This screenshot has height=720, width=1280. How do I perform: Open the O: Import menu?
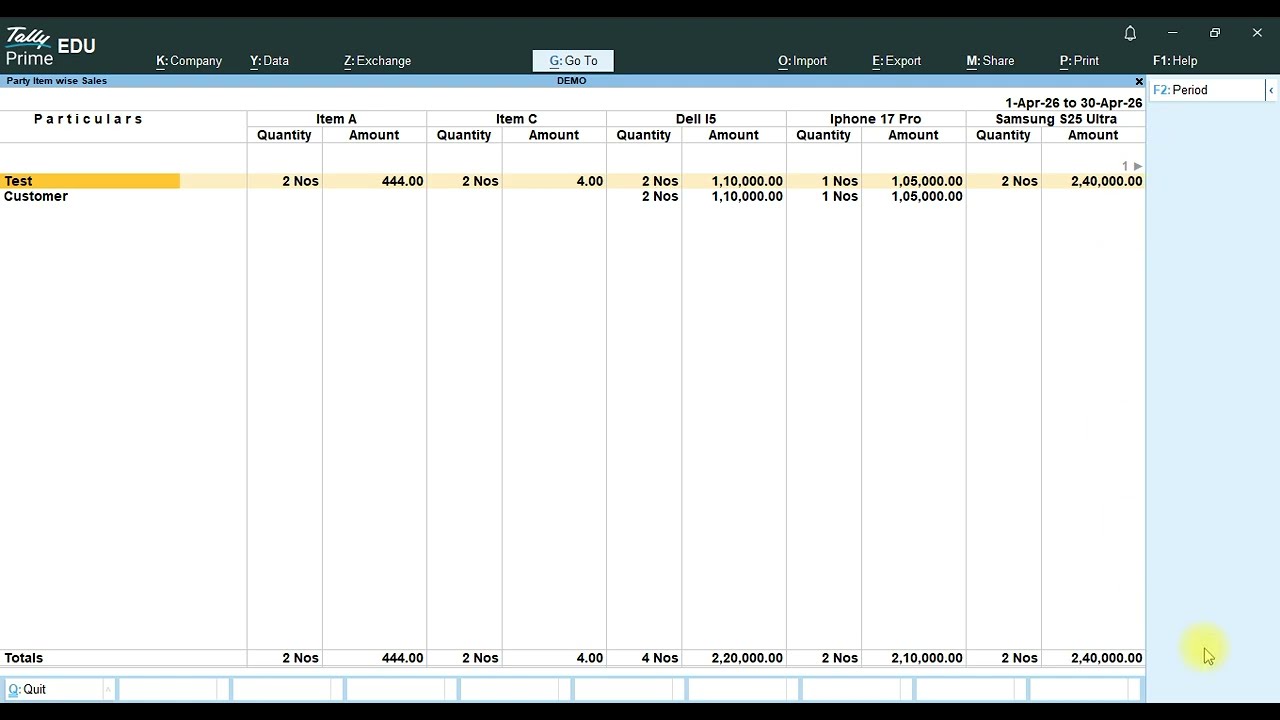click(802, 61)
